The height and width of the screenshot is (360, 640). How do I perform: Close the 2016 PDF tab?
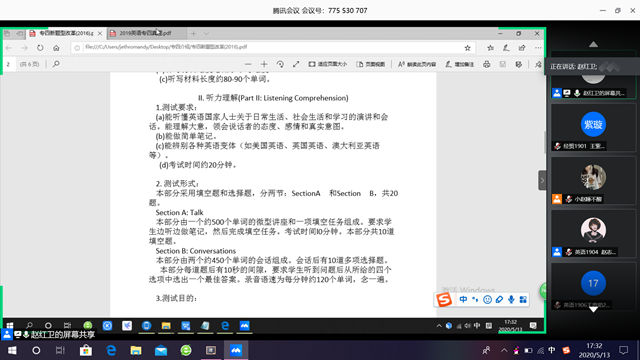pos(100,33)
